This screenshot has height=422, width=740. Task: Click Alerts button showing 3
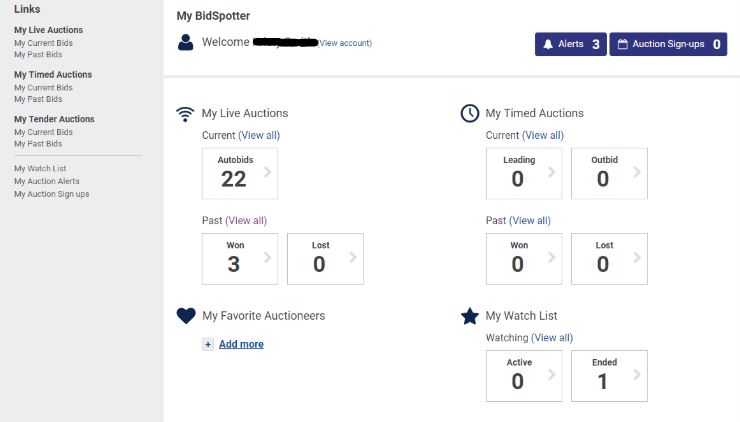point(571,44)
